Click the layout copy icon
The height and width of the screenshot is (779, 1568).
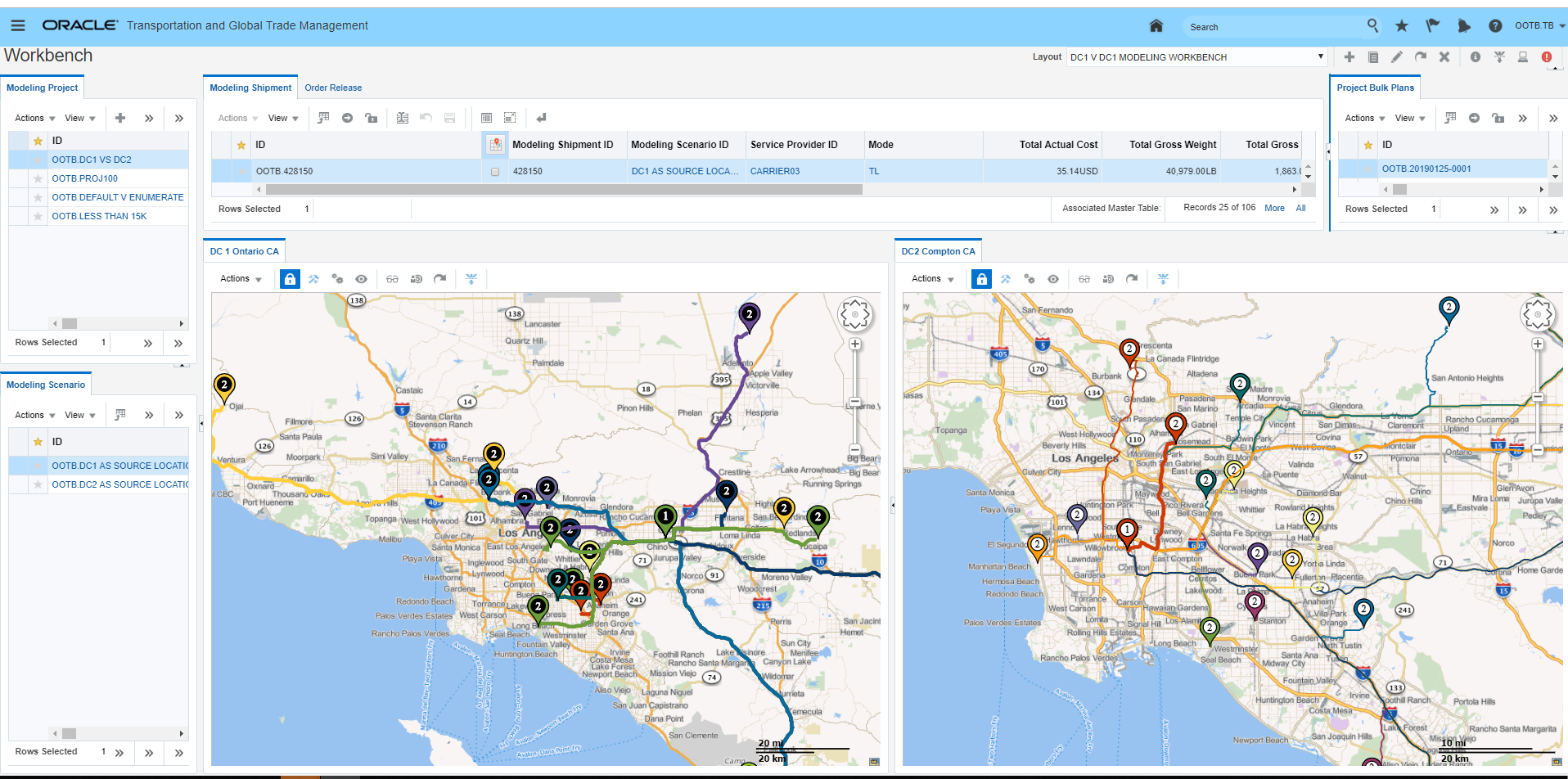1373,56
